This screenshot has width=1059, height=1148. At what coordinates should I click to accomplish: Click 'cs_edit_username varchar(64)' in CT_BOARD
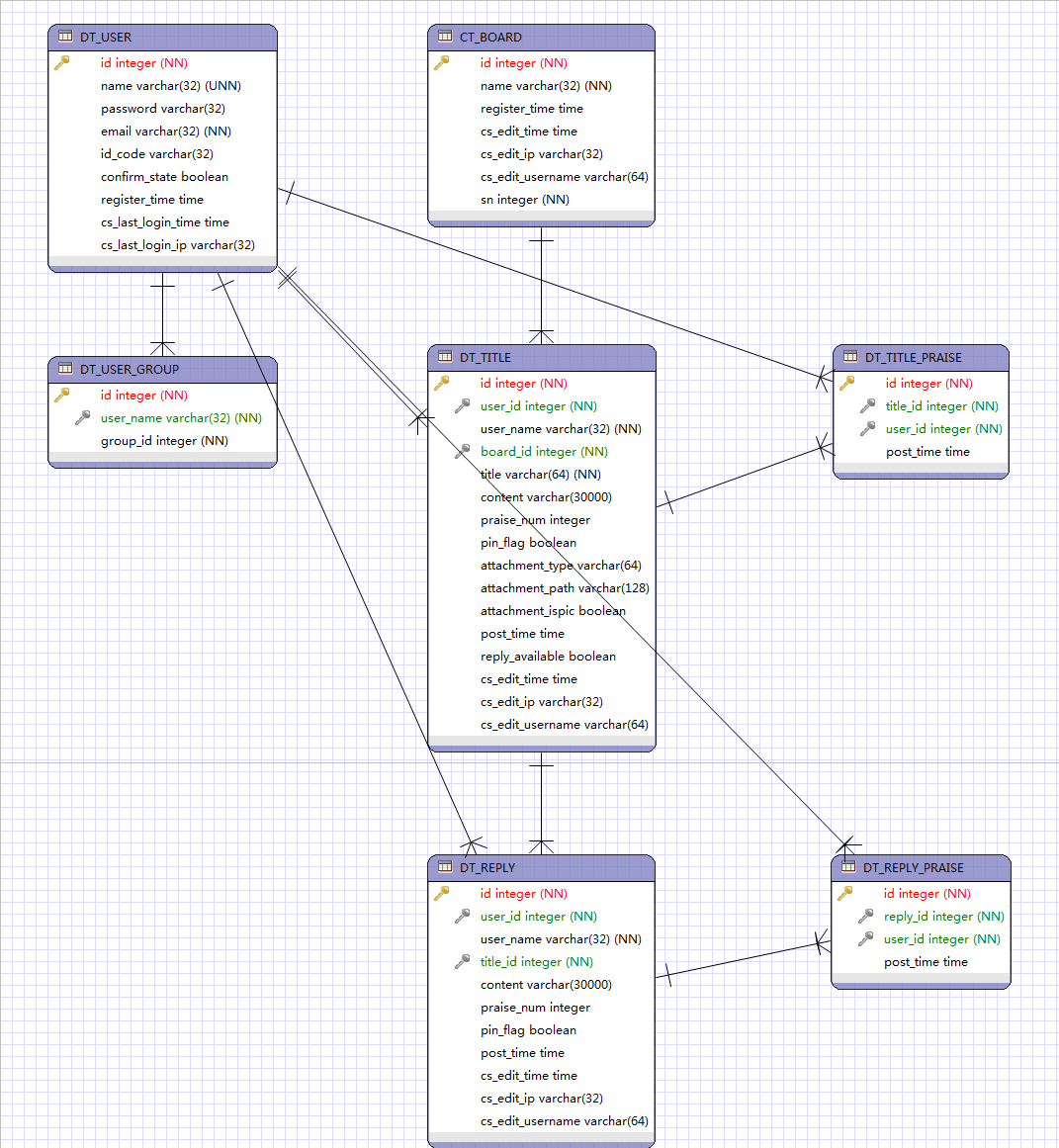click(565, 176)
